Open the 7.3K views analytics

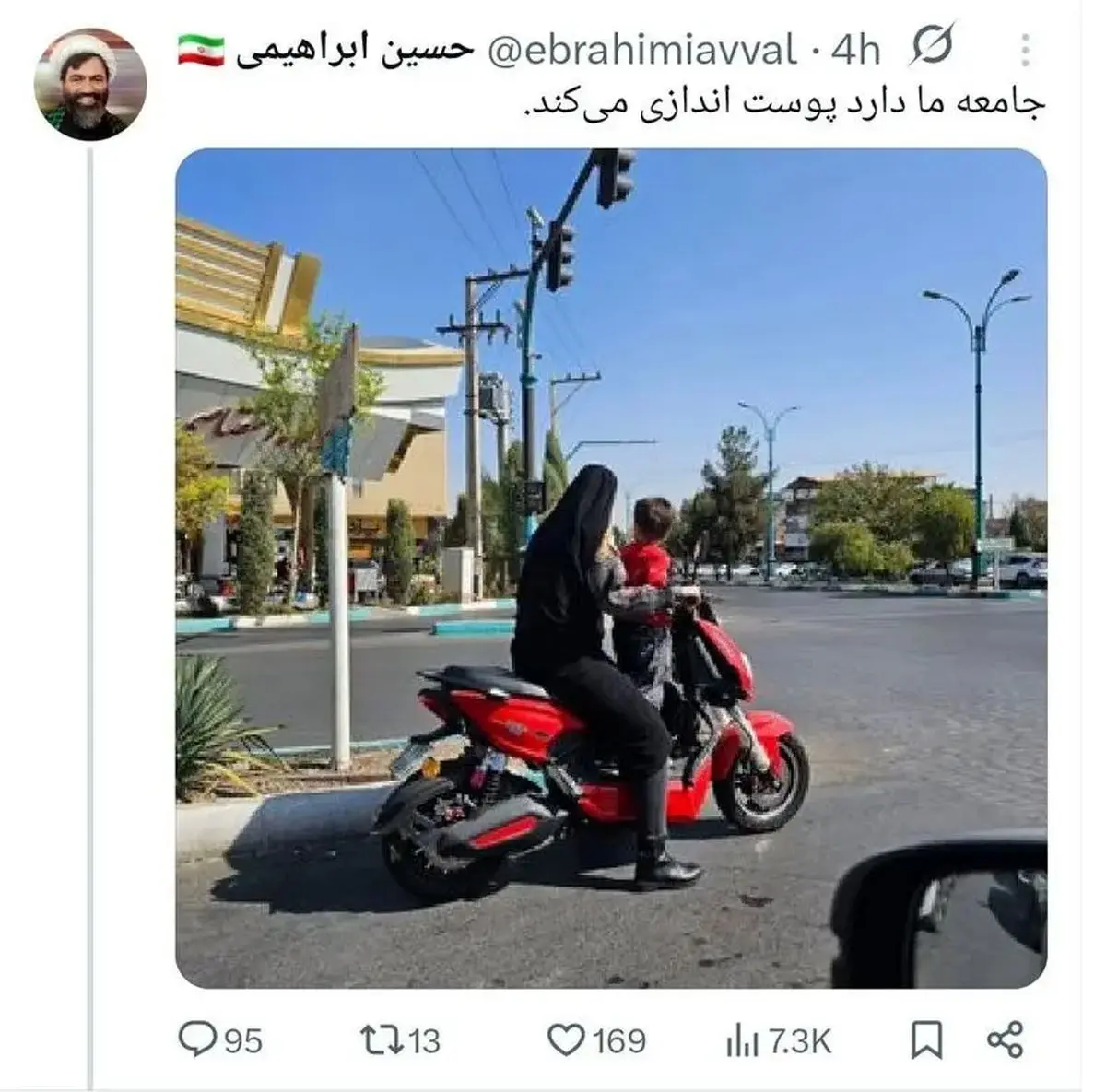pyautogui.click(x=799, y=1041)
